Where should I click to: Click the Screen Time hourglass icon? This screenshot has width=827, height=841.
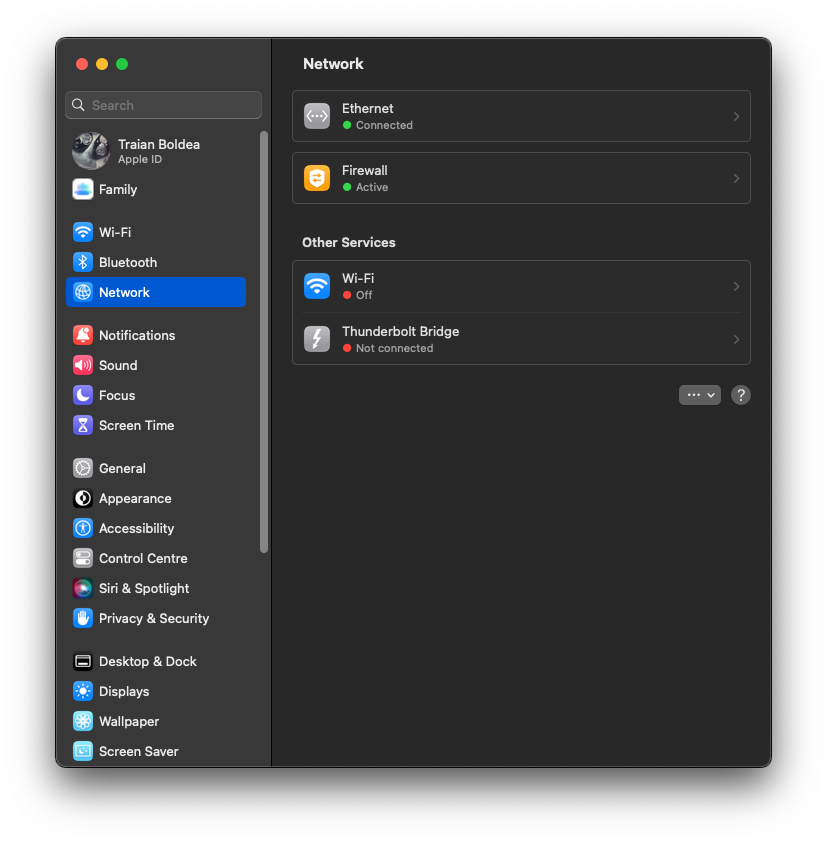tap(83, 425)
